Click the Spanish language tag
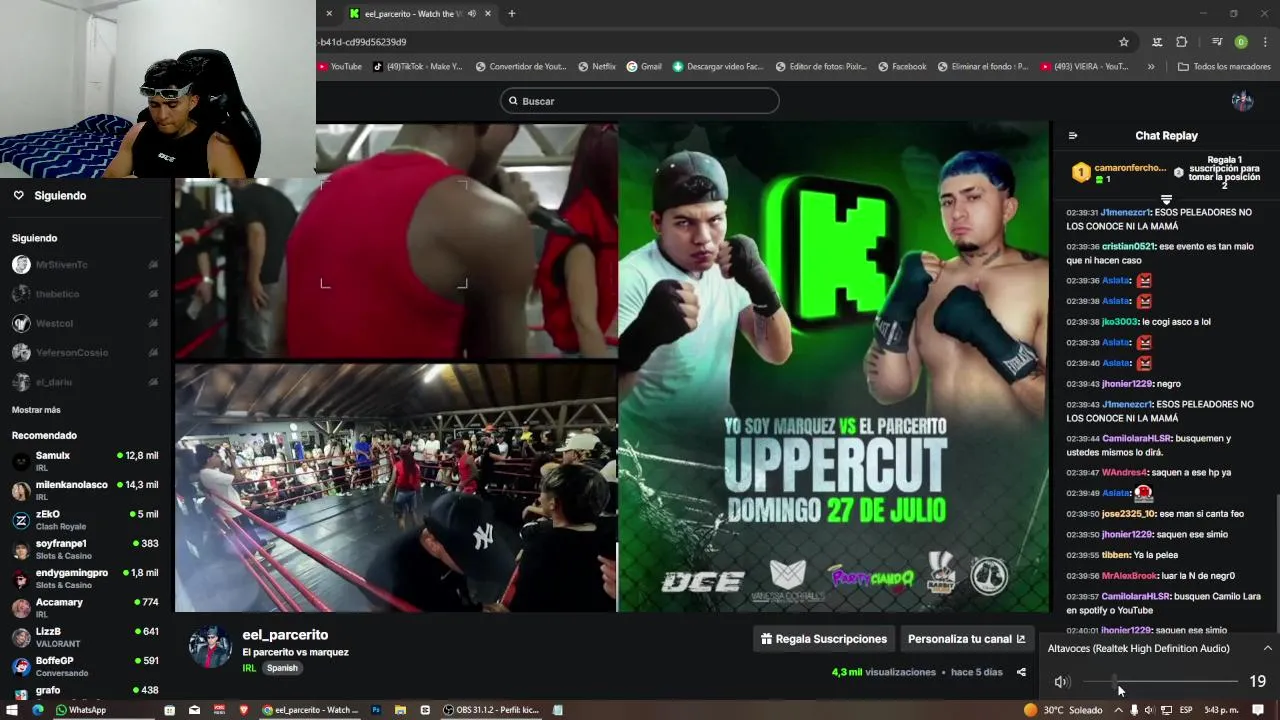Screen dimensions: 1280x720 tap(282, 668)
